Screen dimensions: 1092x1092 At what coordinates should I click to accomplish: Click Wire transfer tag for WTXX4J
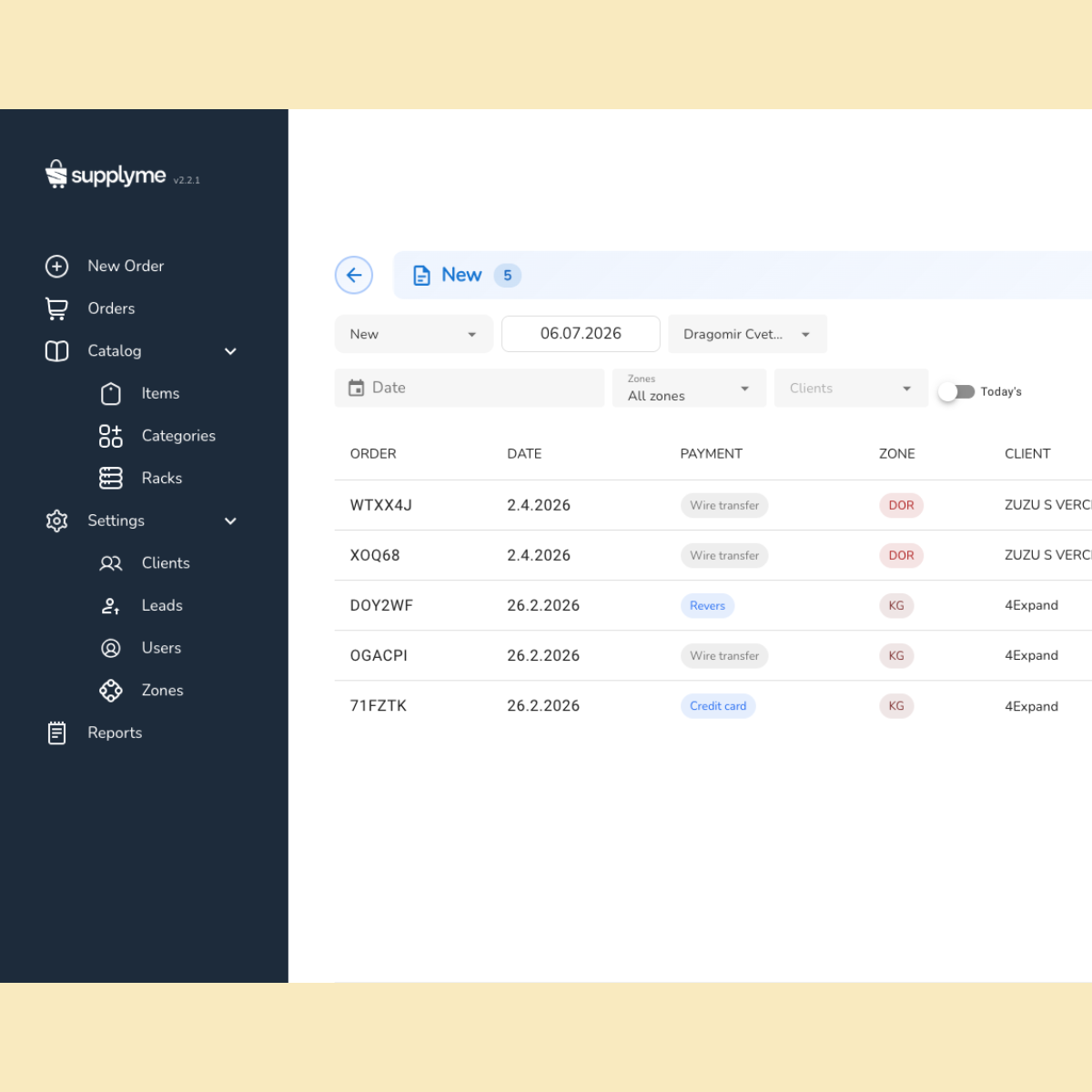pos(724,505)
